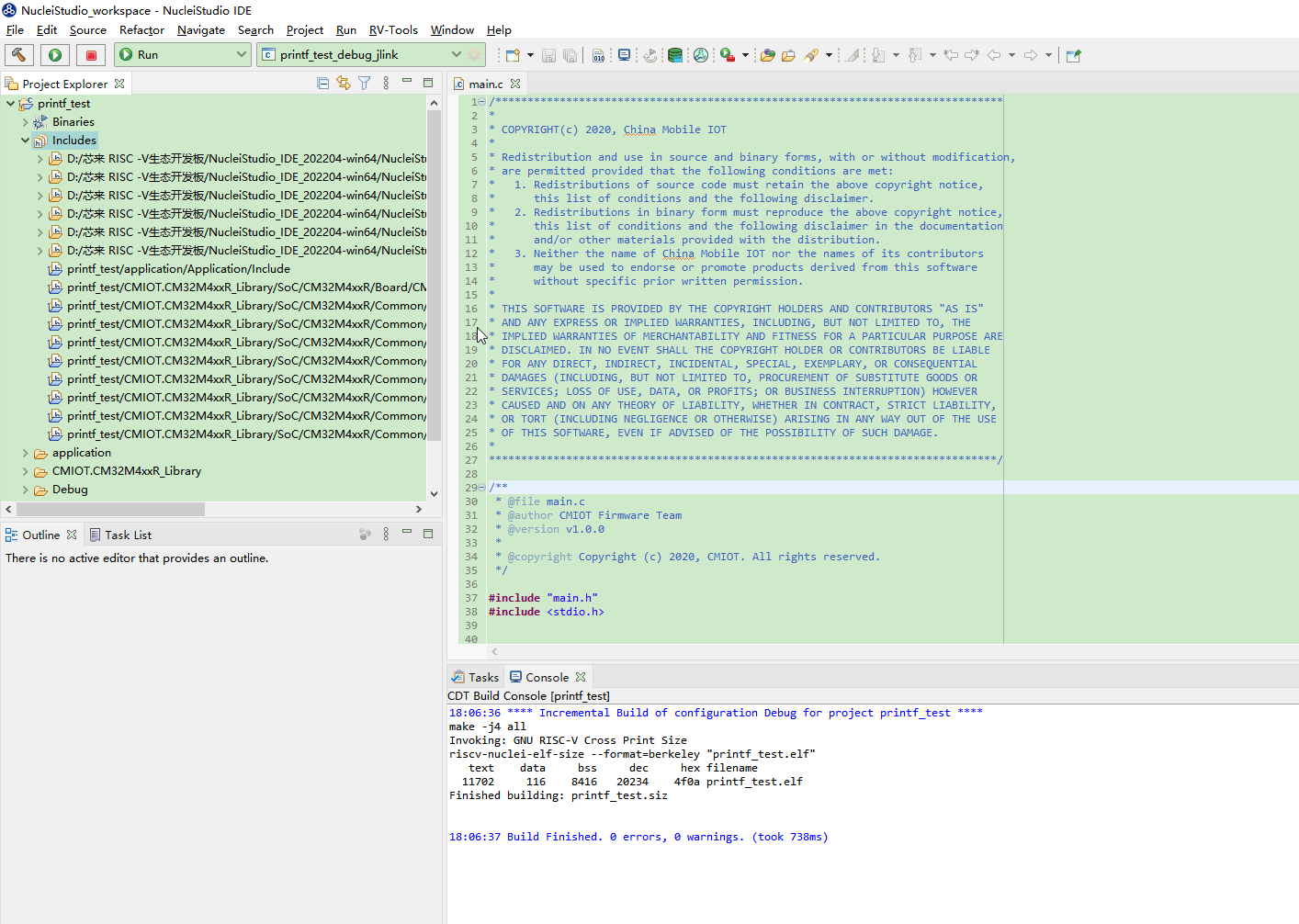Click the green database stack icon
This screenshot has width=1299, height=924.
675,55
